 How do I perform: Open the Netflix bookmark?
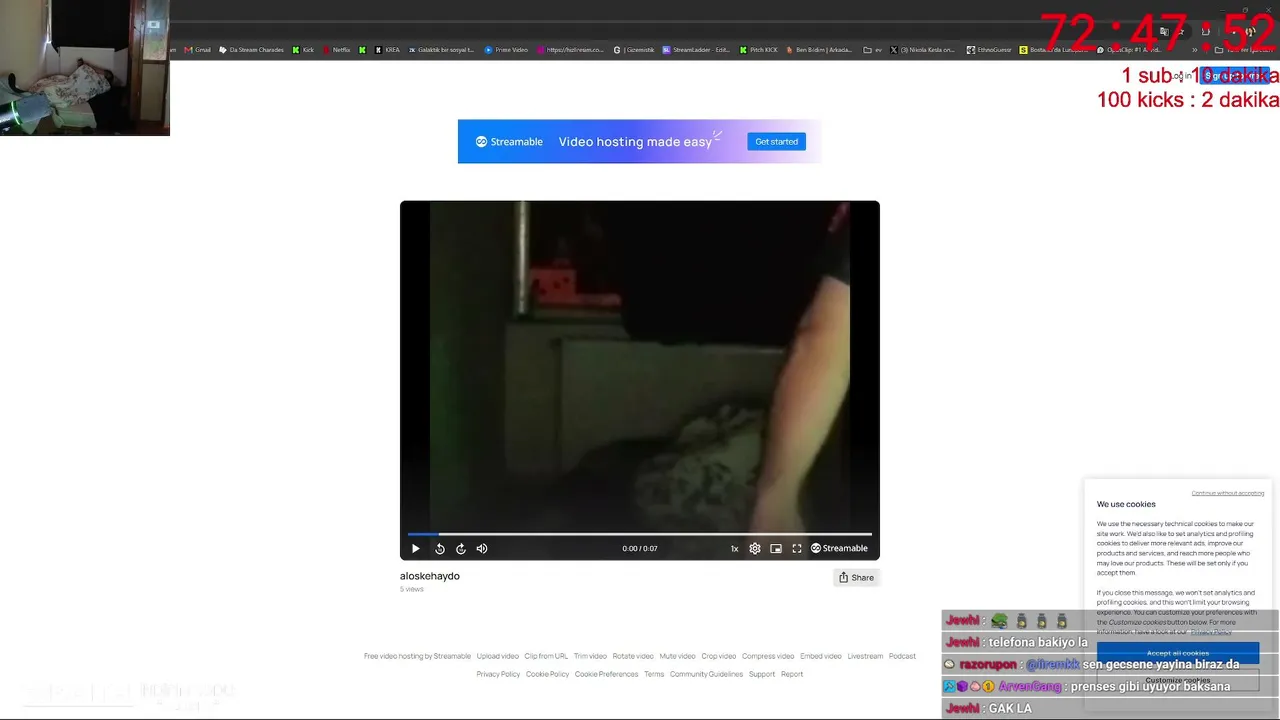pyautogui.click(x=337, y=50)
